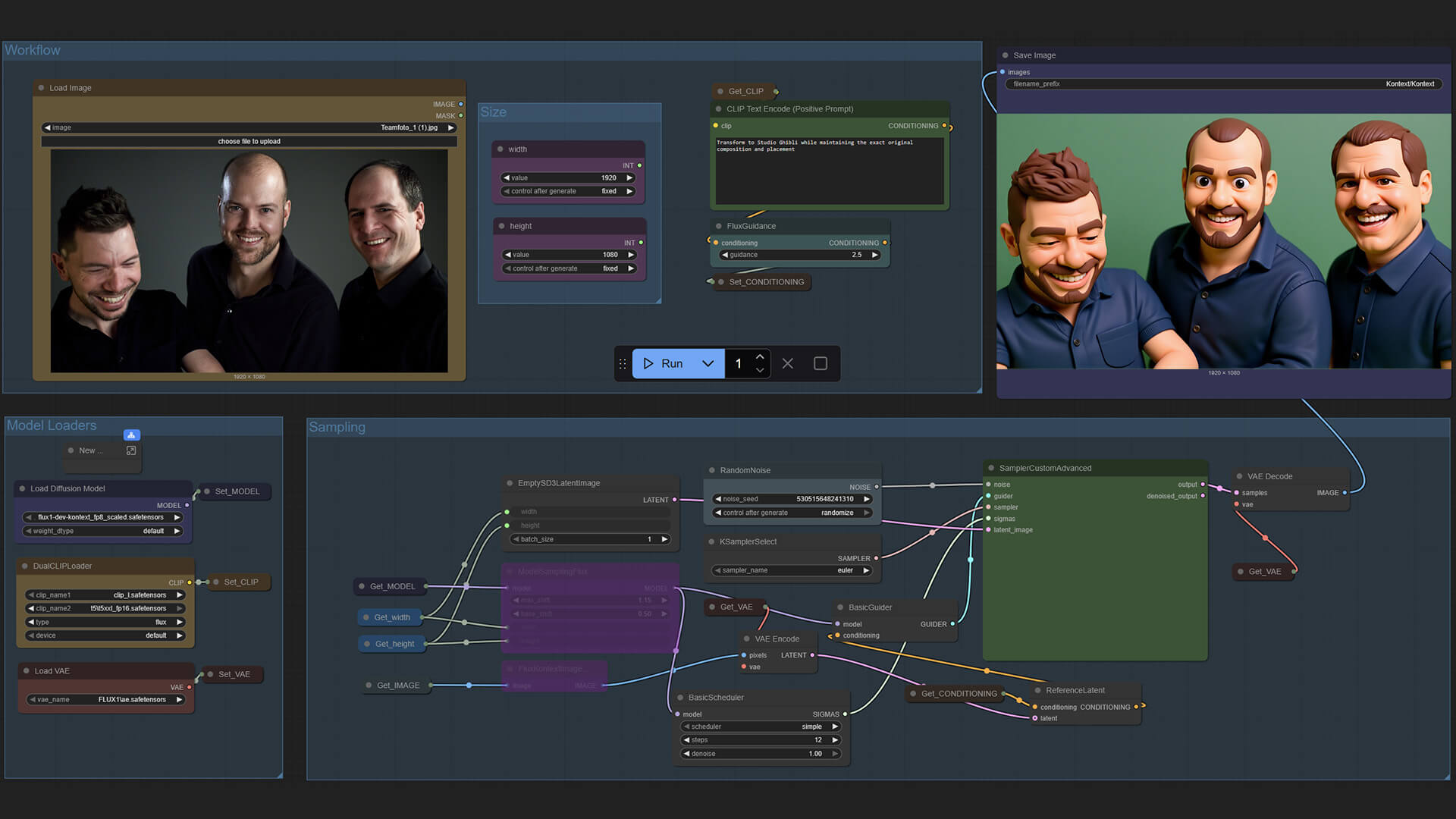
Task: Click the positive prompt text area
Action: [829, 171]
